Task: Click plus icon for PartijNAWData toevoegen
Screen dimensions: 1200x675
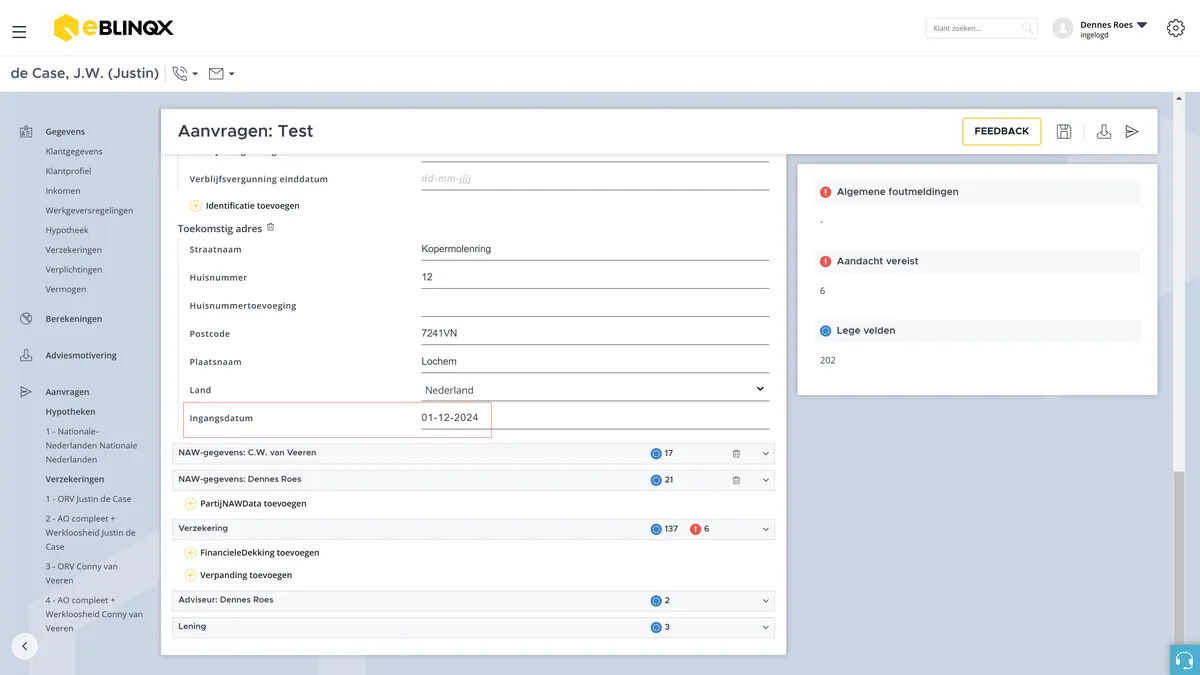Action: (x=190, y=504)
